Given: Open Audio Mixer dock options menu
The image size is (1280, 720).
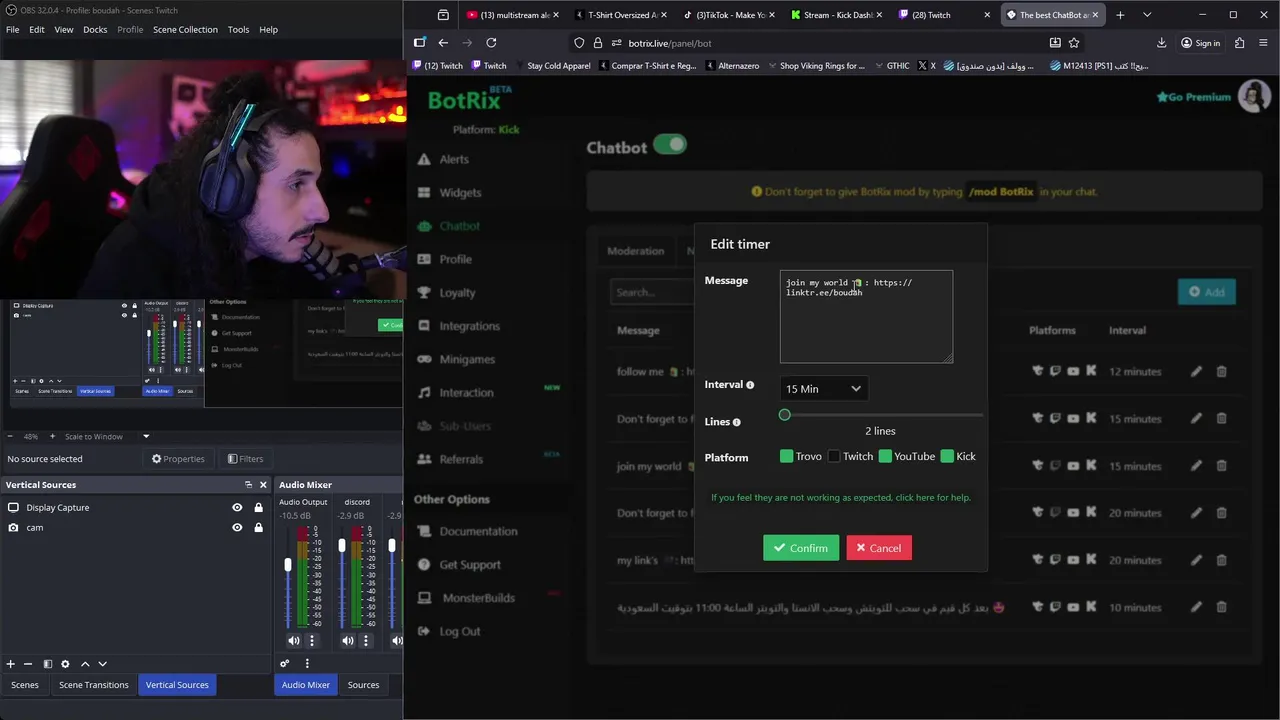Looking at the screenshot, I should [307, 663].
